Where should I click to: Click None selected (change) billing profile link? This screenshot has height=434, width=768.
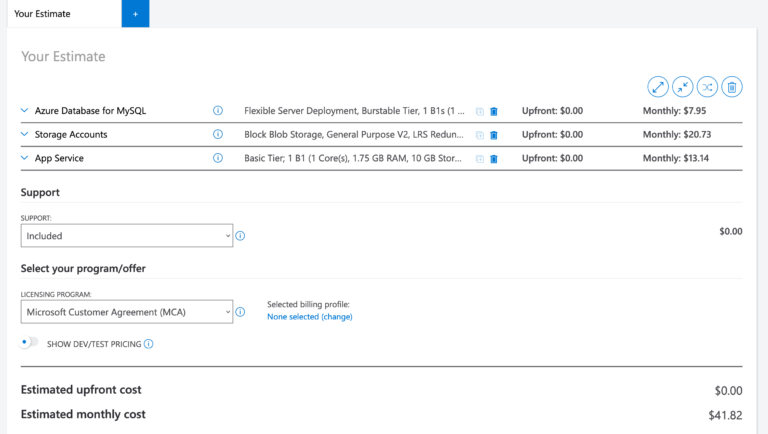click(x=310, y=317)
